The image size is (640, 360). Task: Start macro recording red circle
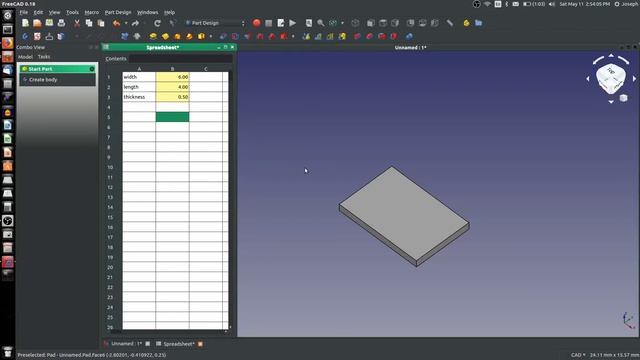click(x=256, y=23)
